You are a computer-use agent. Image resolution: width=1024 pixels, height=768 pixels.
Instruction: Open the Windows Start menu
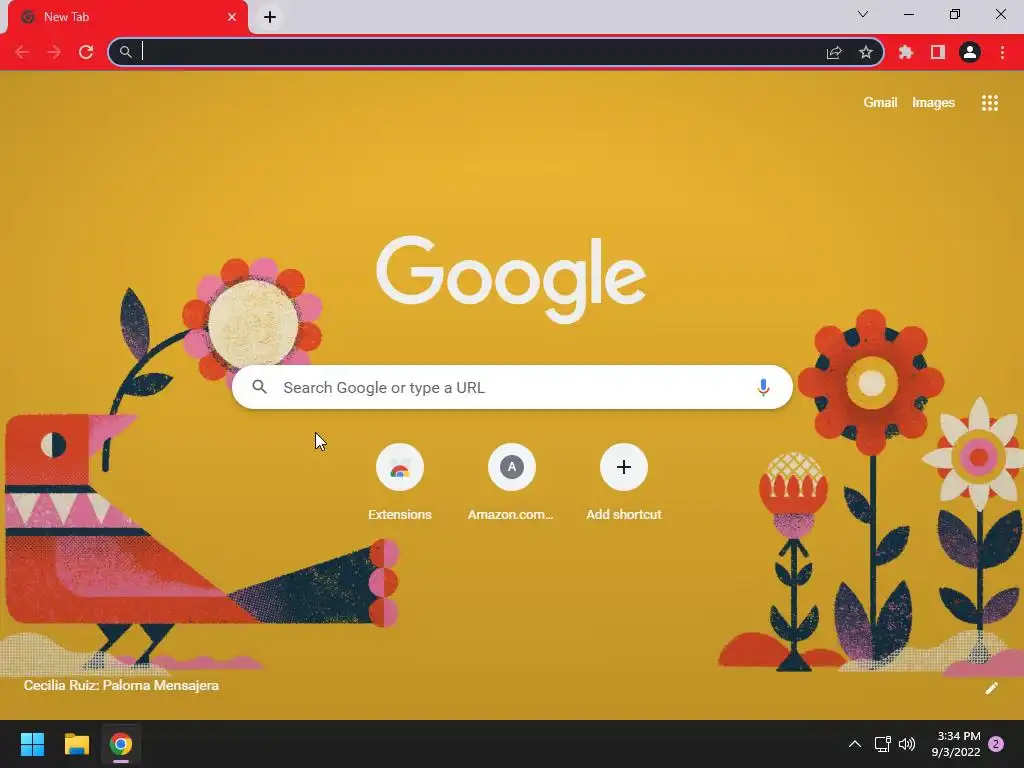pos(32,744)
